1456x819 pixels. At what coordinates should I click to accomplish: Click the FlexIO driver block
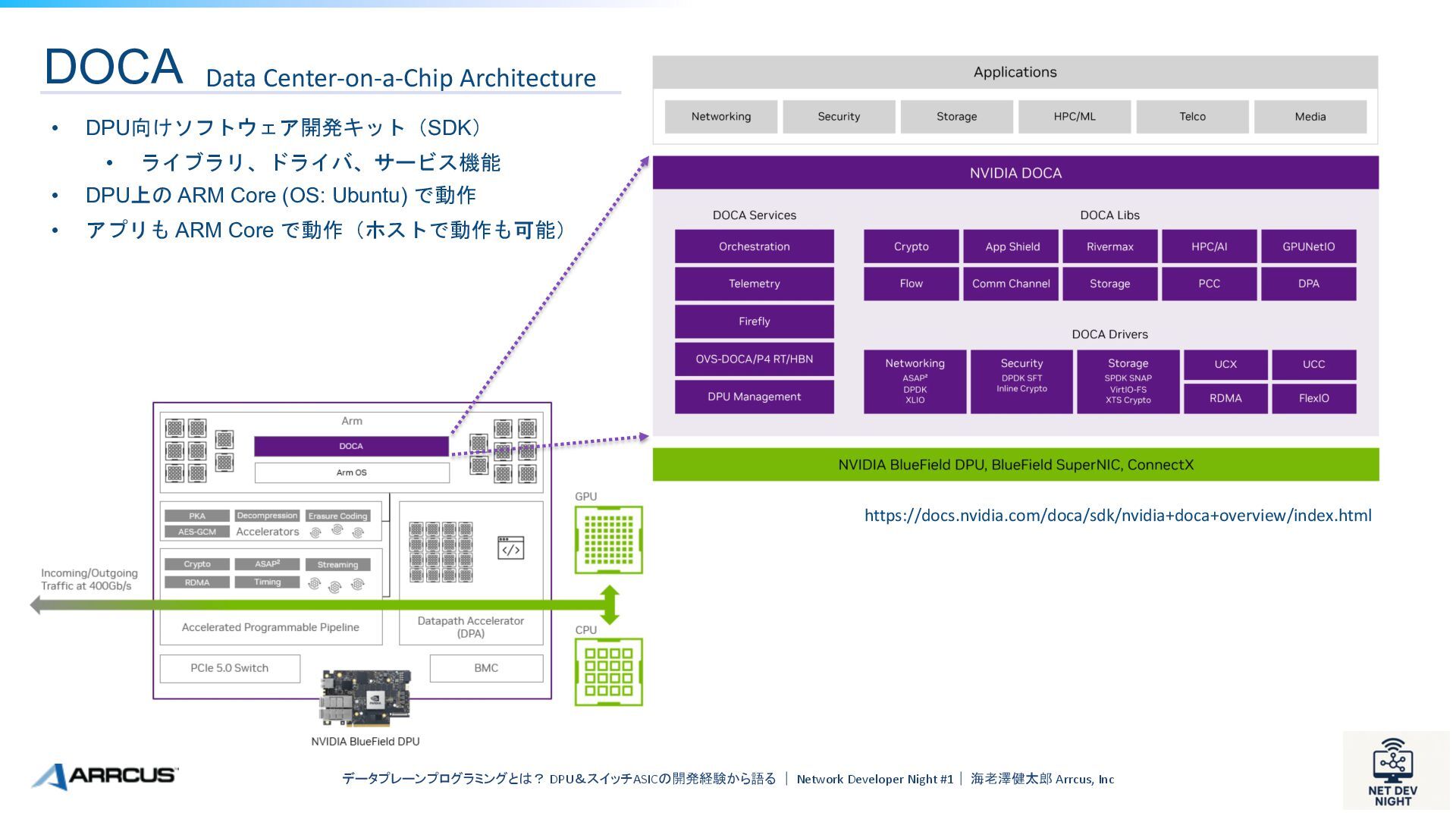coord(1313,398)
